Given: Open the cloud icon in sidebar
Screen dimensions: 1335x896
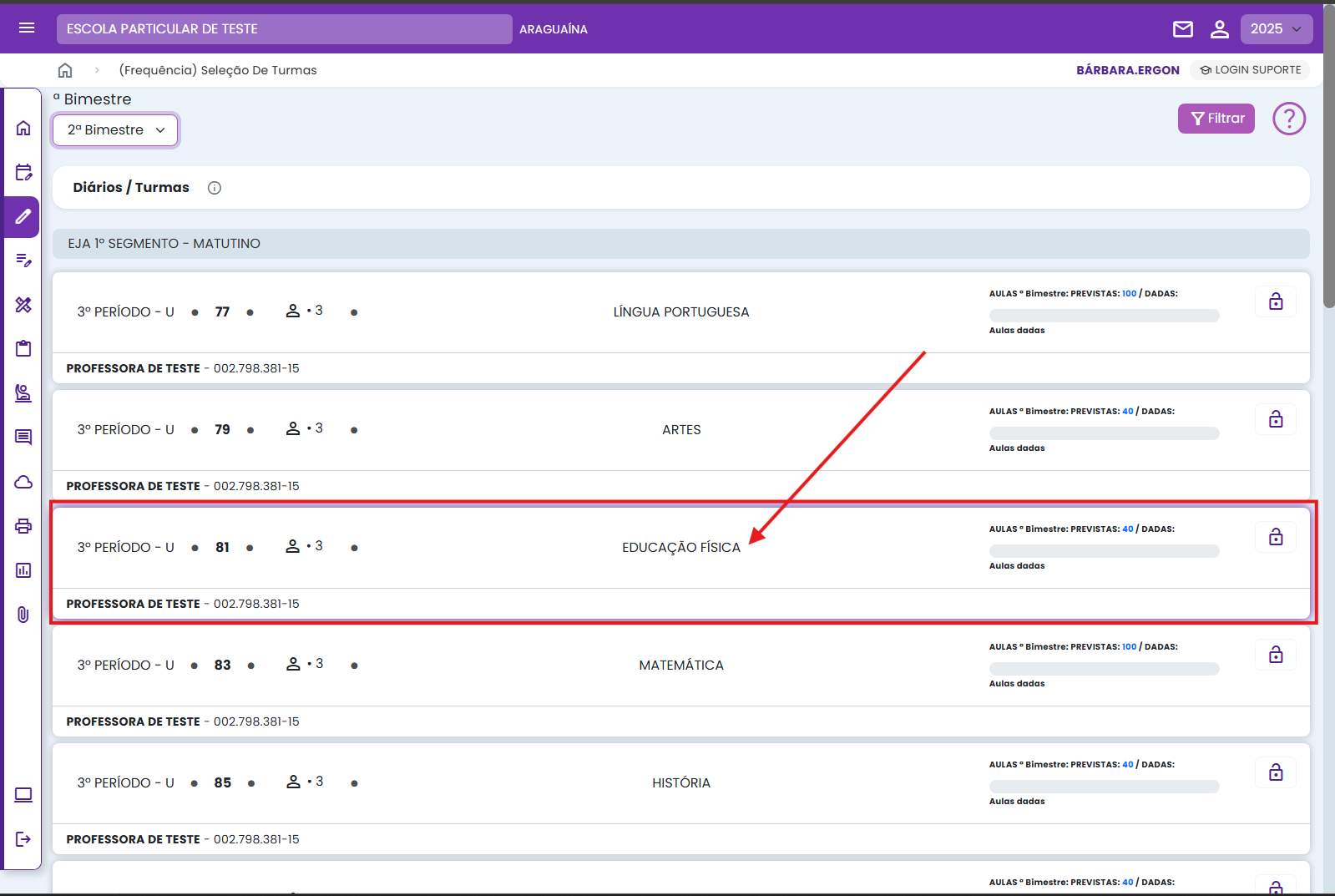Looking at the screenshot, I should click(x=23, y=482).
